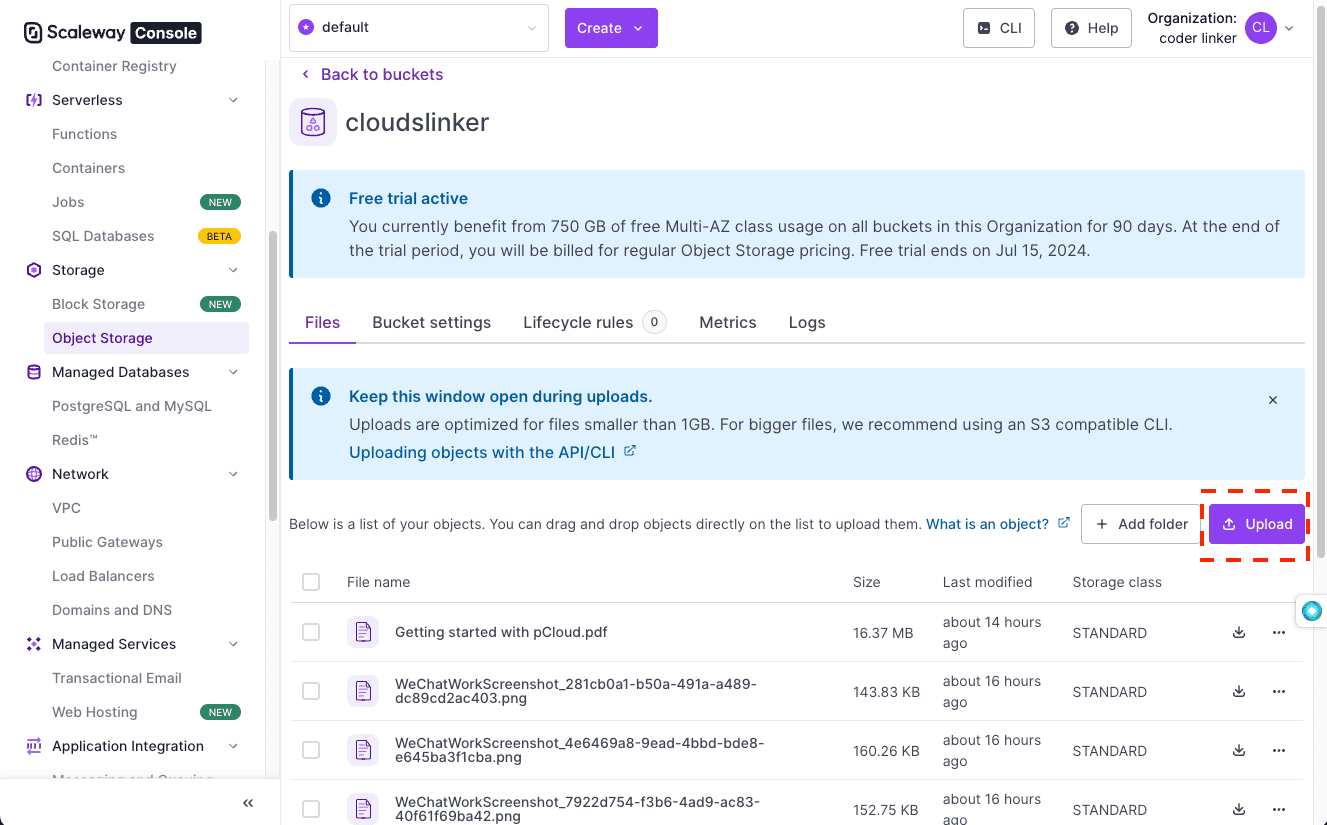Image resolution: width=1327 pixels, height=825 pixels.
Task: Open Transactional Email in the sidebar
Action: coord(117,678)
